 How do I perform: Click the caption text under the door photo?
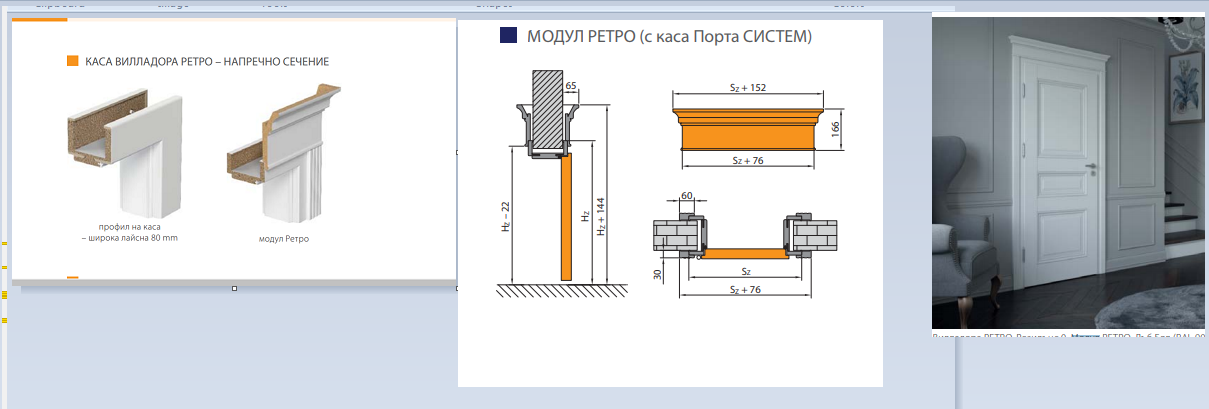1069,337
